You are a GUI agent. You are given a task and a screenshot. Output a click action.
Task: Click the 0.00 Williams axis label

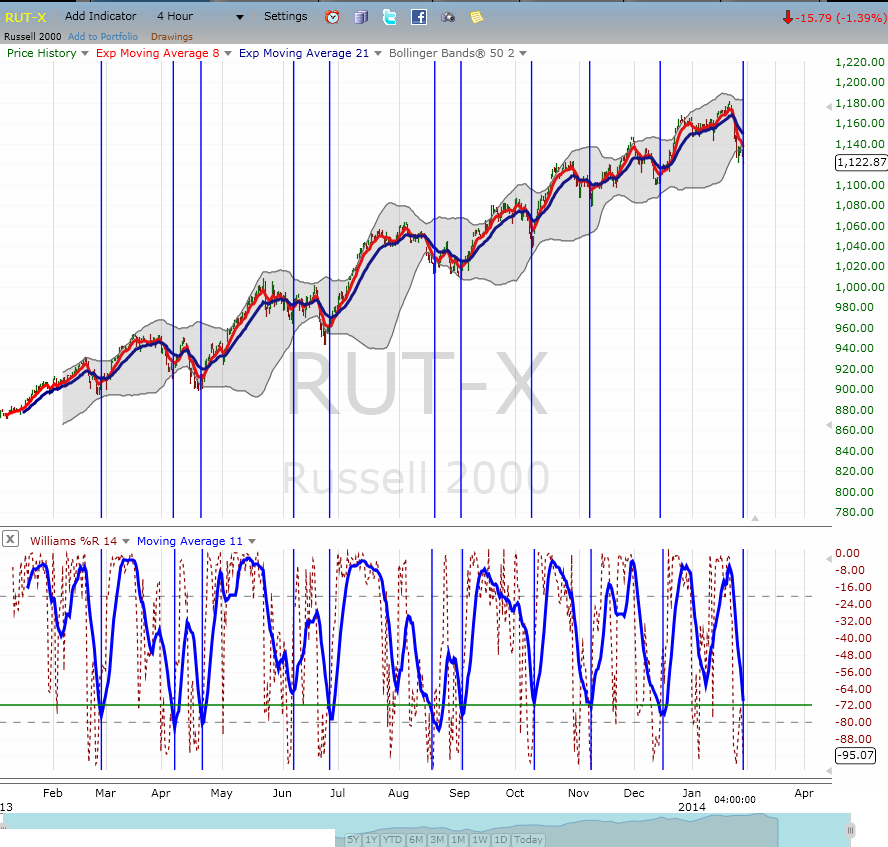tap(847, 553)
